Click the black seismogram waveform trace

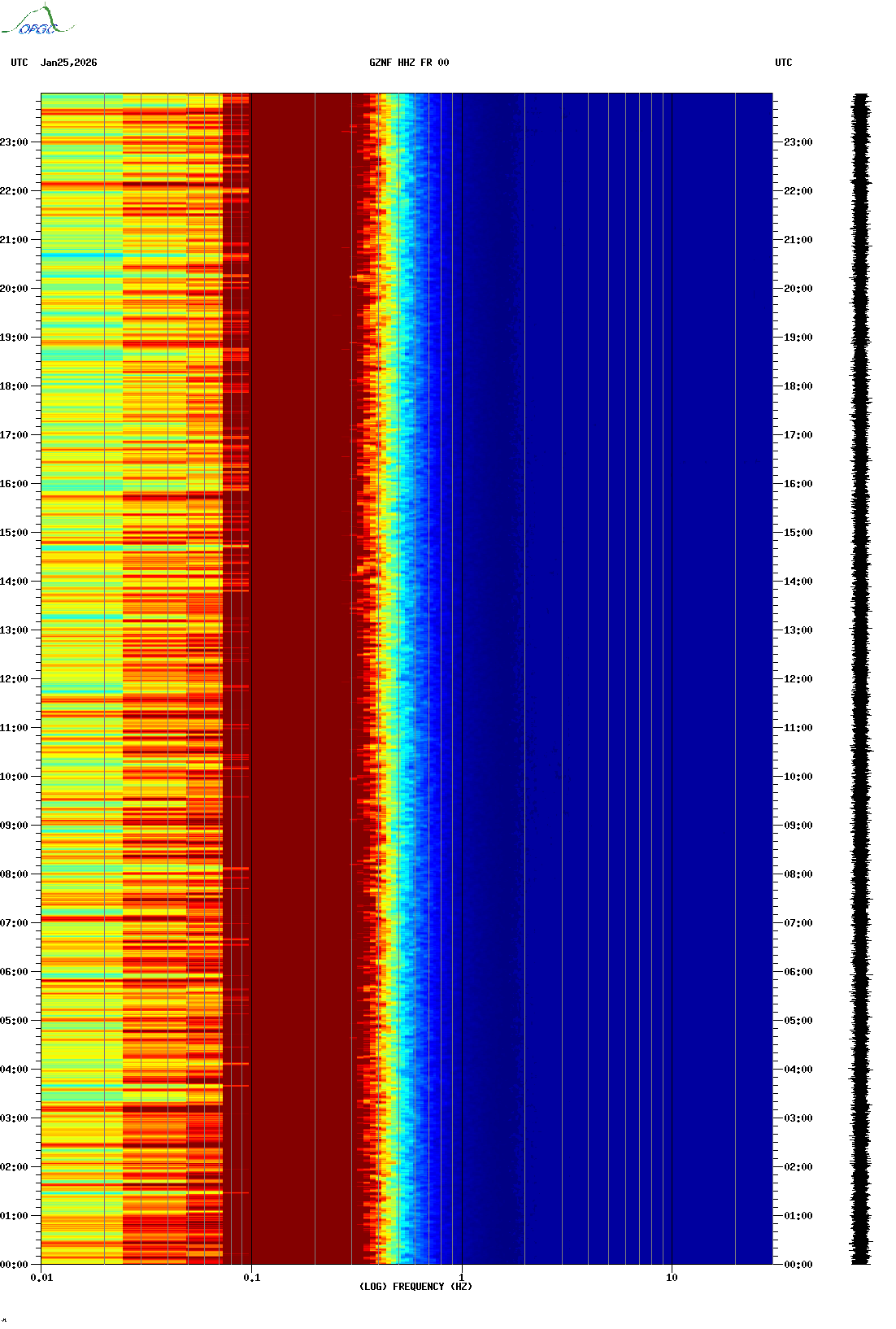pos(860,678)
